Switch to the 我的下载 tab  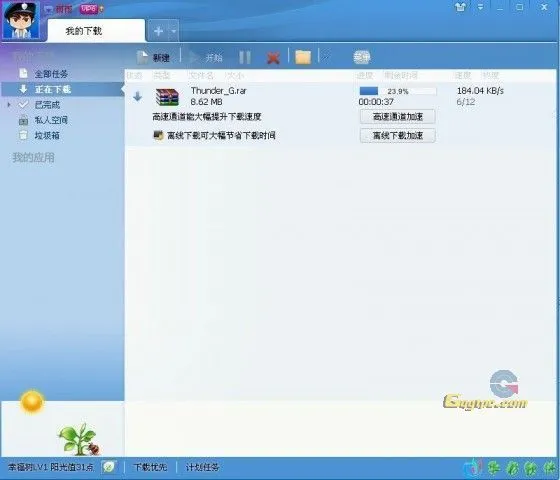(96, 31)
